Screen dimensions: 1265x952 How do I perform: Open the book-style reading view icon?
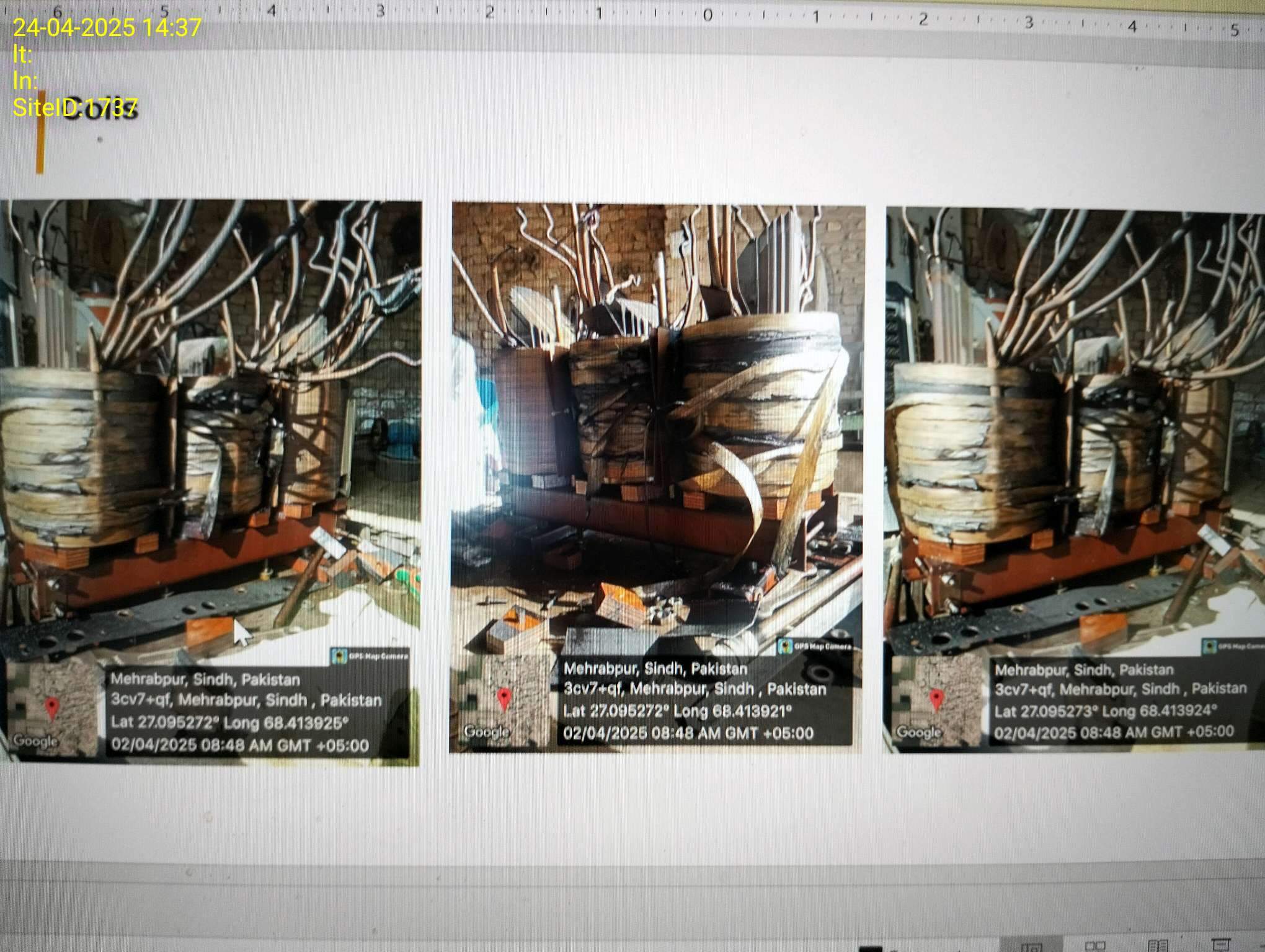coord(1158,946)
